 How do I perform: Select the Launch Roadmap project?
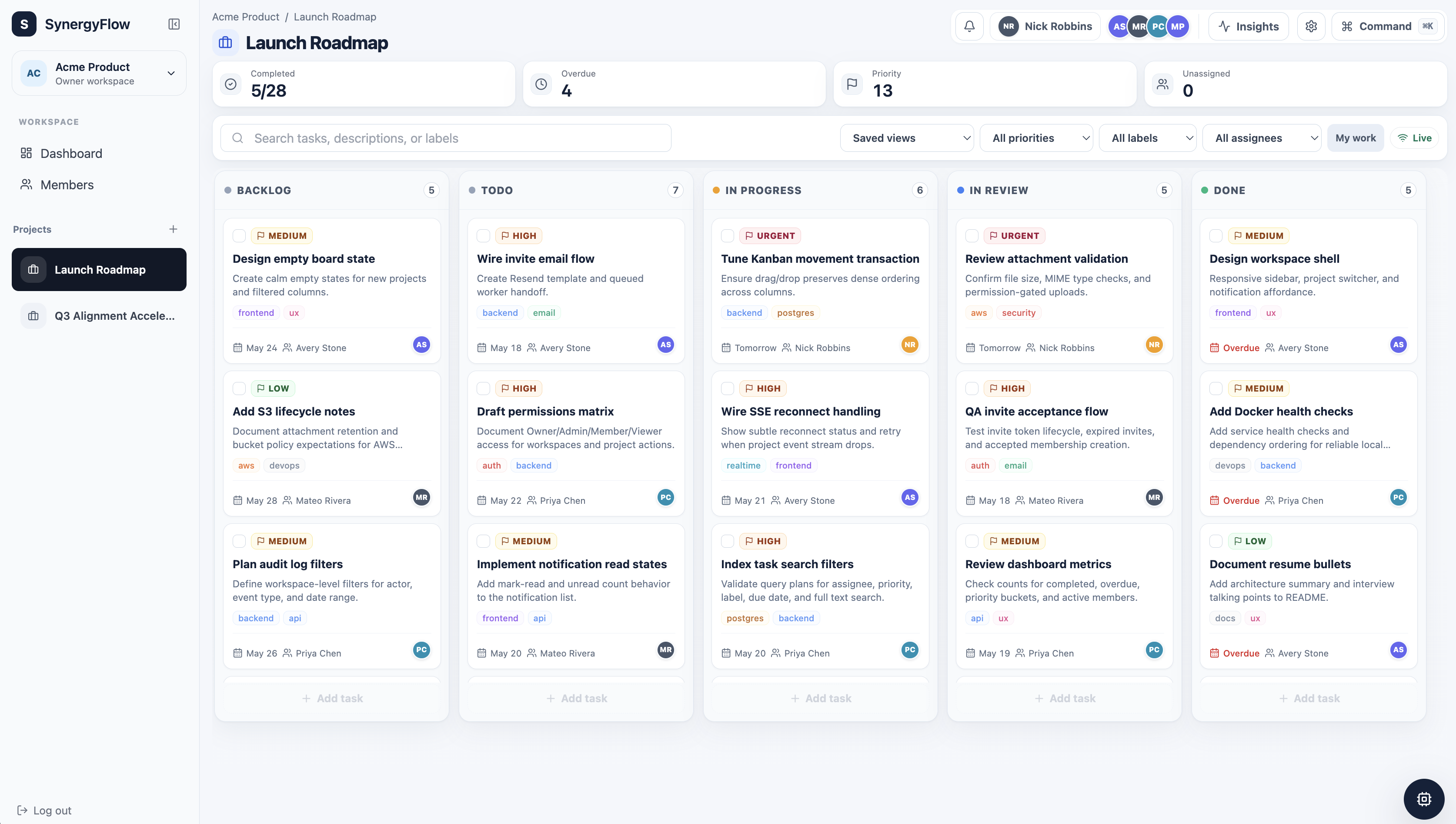99,269
